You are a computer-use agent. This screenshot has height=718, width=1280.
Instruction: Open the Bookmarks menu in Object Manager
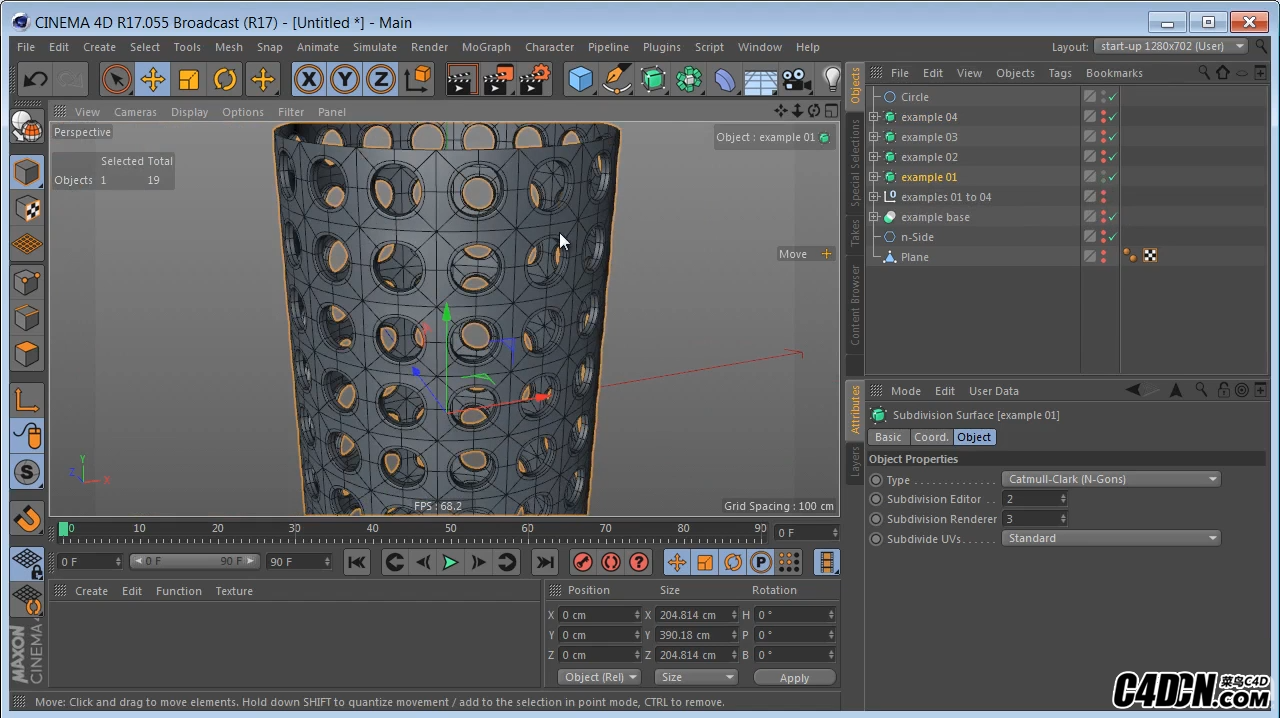click(1114, 73)
